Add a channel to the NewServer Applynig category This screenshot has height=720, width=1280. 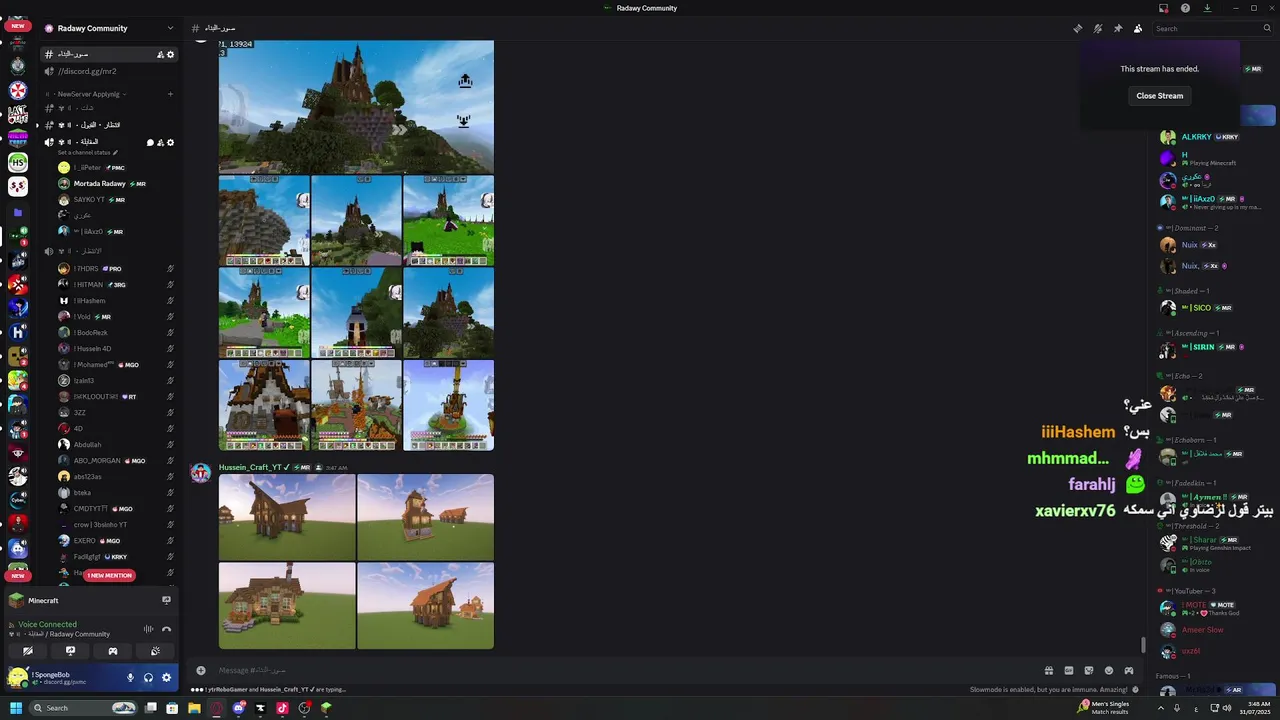(170, 94)
